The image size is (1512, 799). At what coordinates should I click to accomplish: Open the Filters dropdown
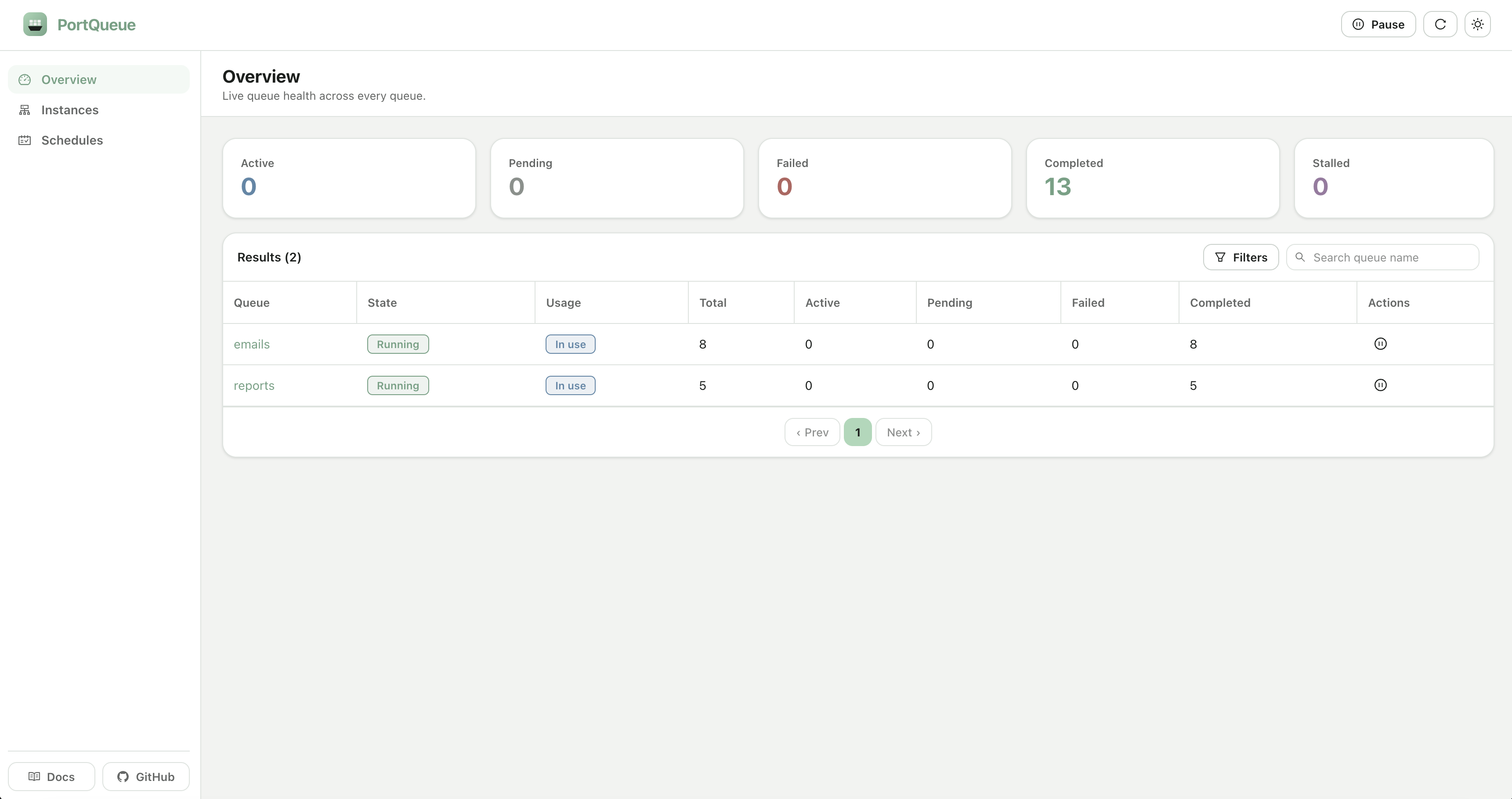coord(1241,257)
